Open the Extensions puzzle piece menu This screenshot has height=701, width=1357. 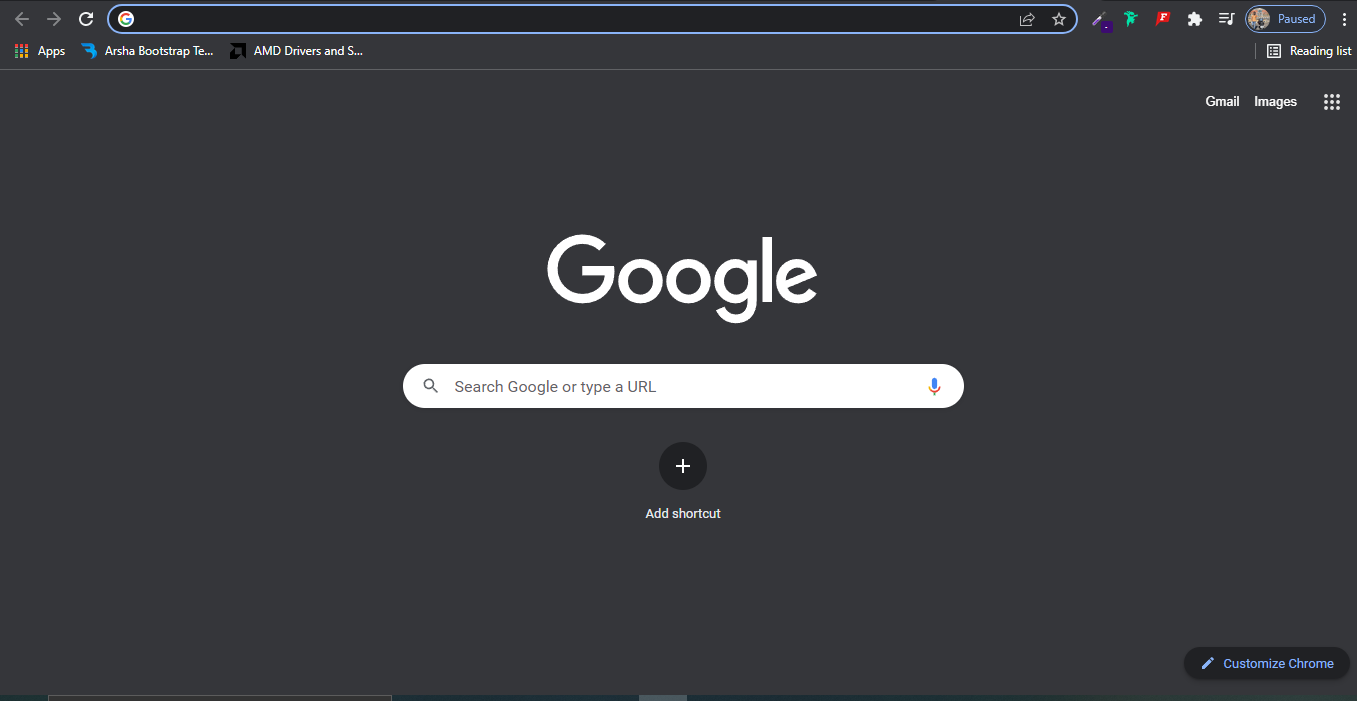1194,19
